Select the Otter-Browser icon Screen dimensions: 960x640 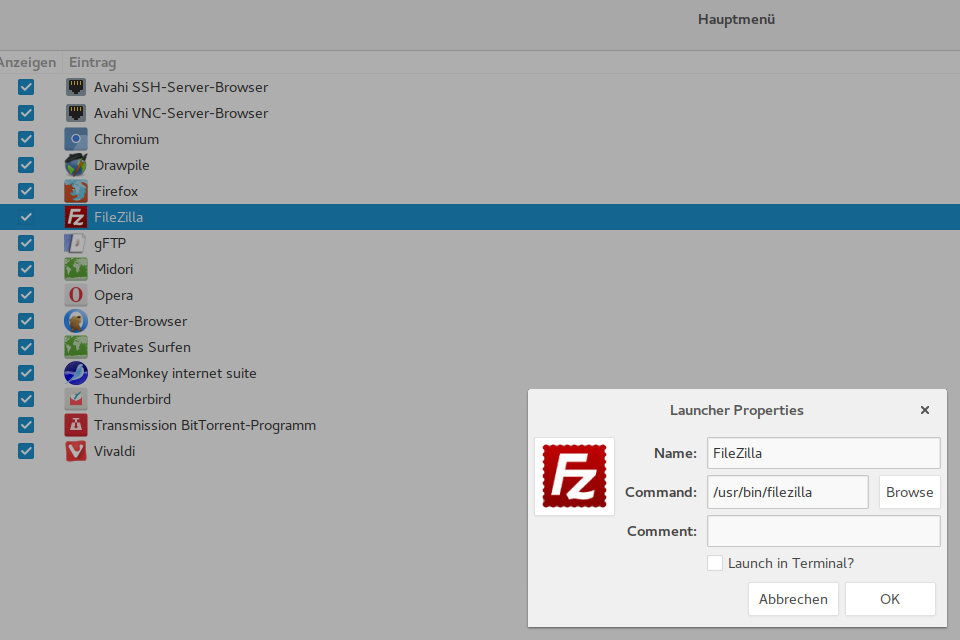pyautogui.click(x=76, y=321)
